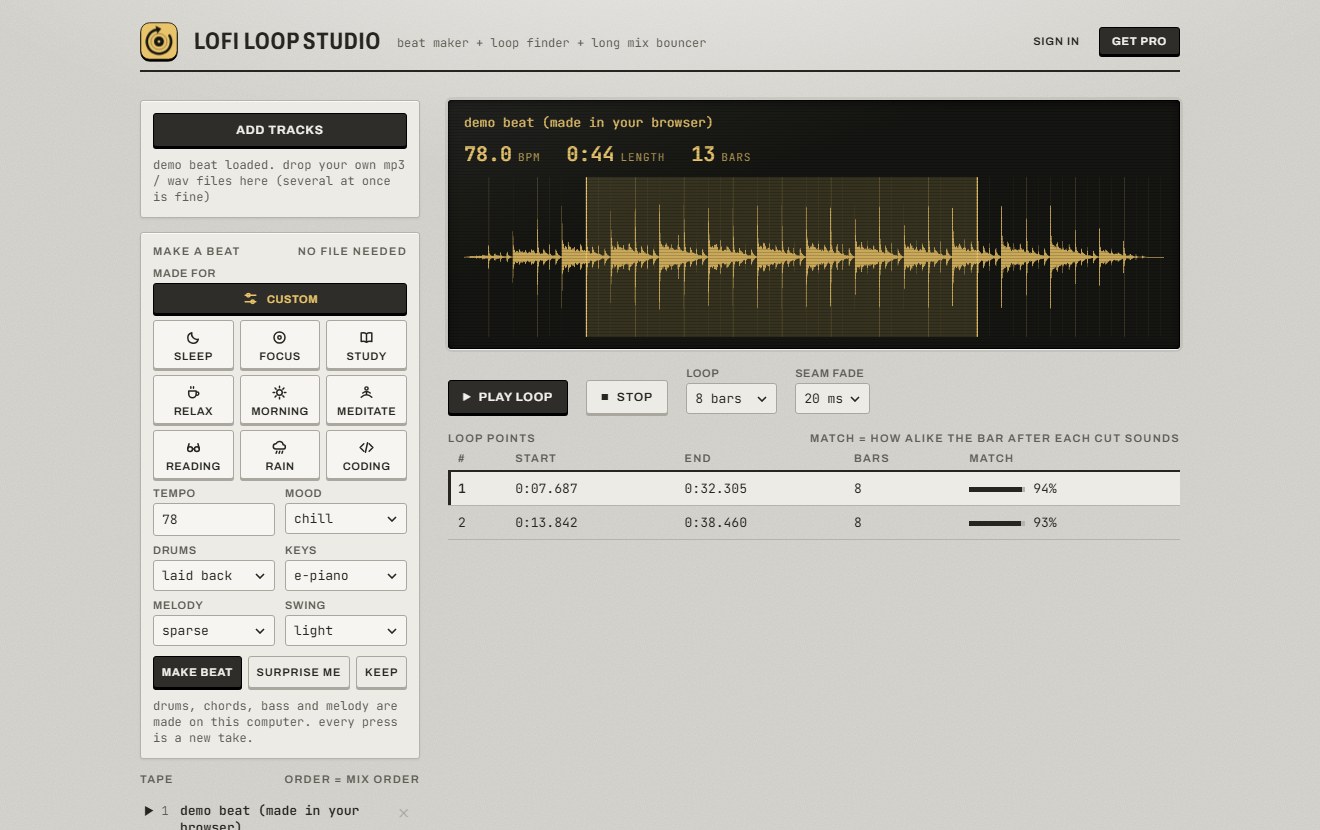The height and width of the screenshot is (830, 1320).
Task: Select the Reading preset with glasses icon
Action: (193, 455)
